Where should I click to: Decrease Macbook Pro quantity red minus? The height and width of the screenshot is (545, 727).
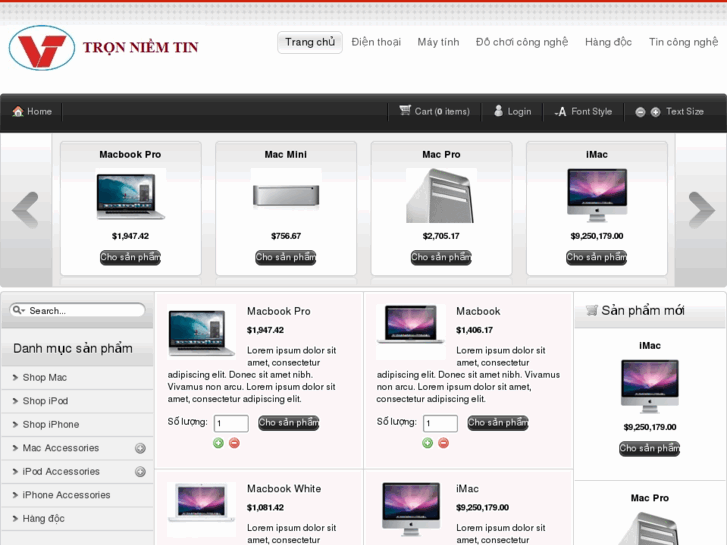click(234, 443)
